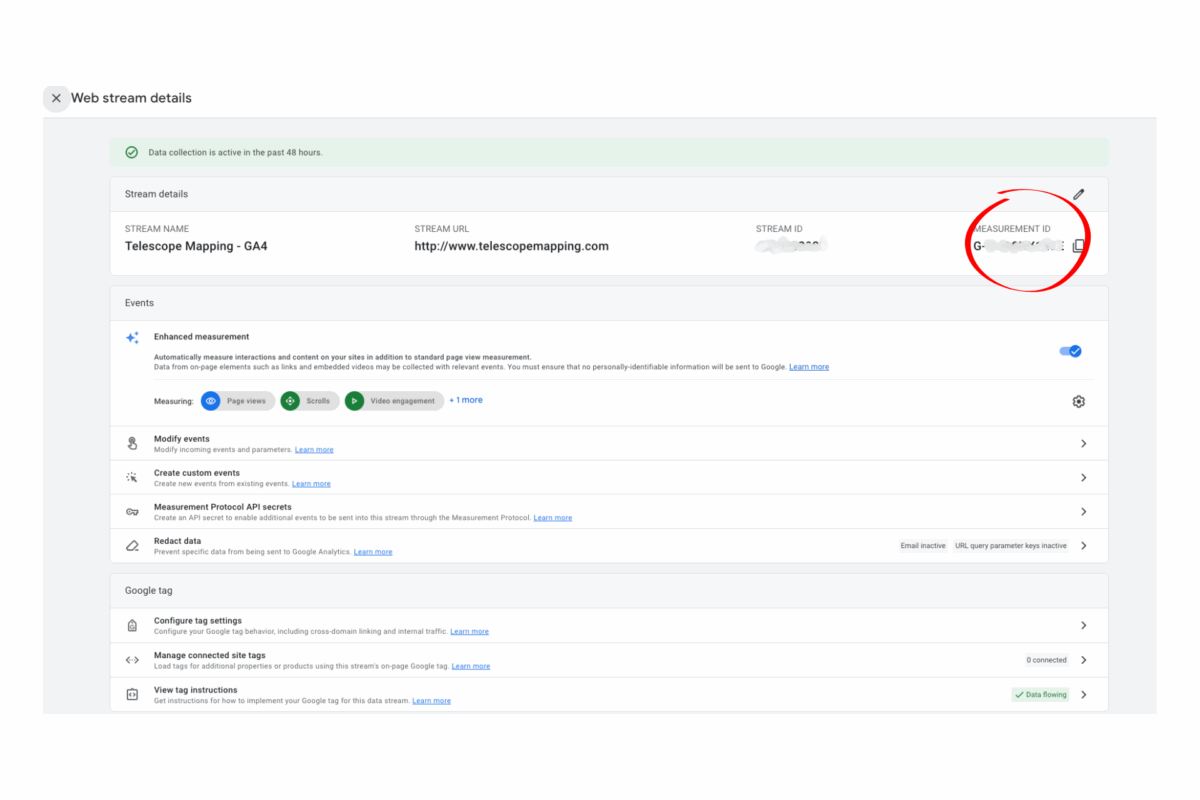
Task: Click the Data flowing status badge
Action: [x=1040, y=694]
